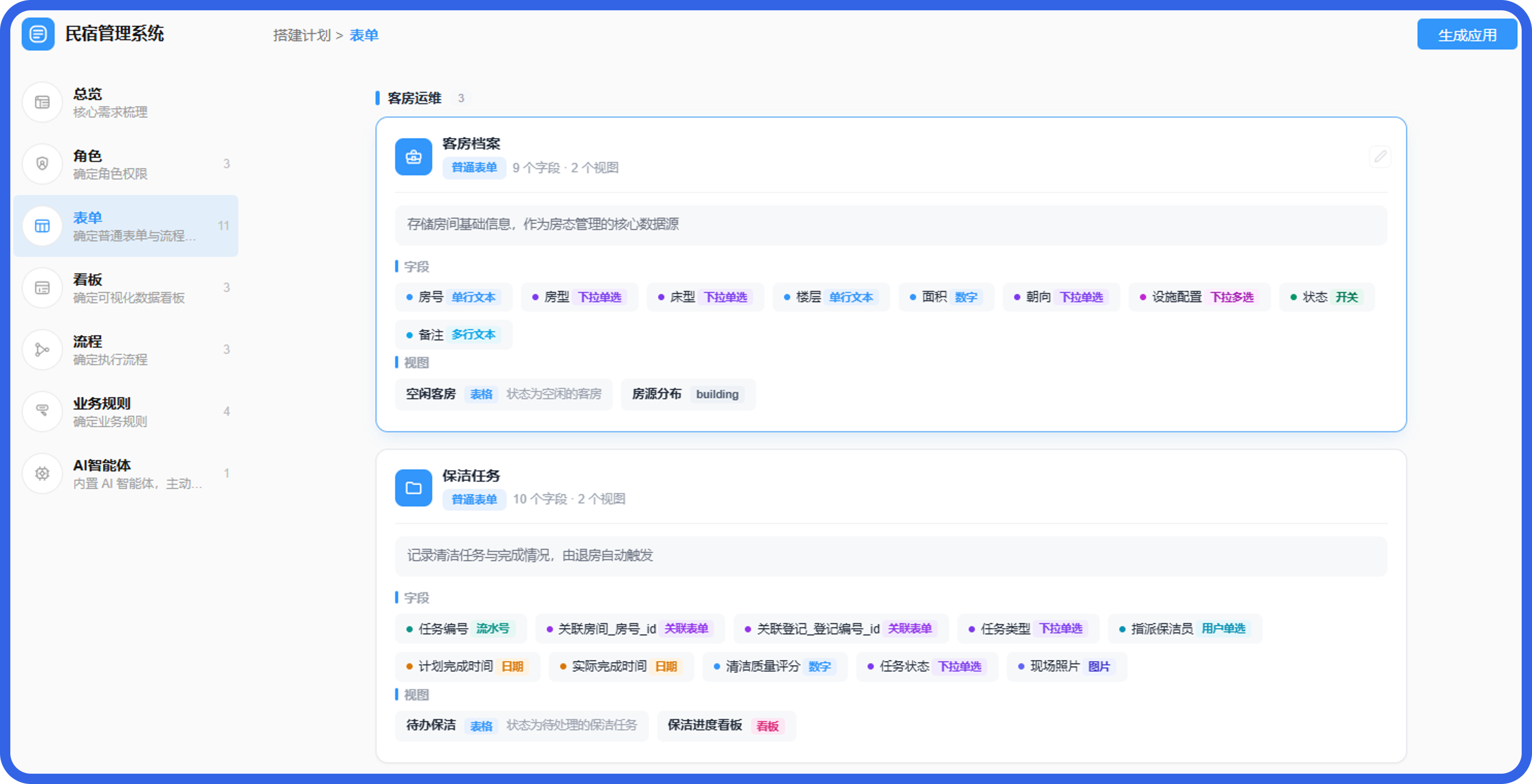This screenshot has width=1532, height=784.
Task: Go to 搭建计划 breadcrumb link
Action: [x=302, y=35]
